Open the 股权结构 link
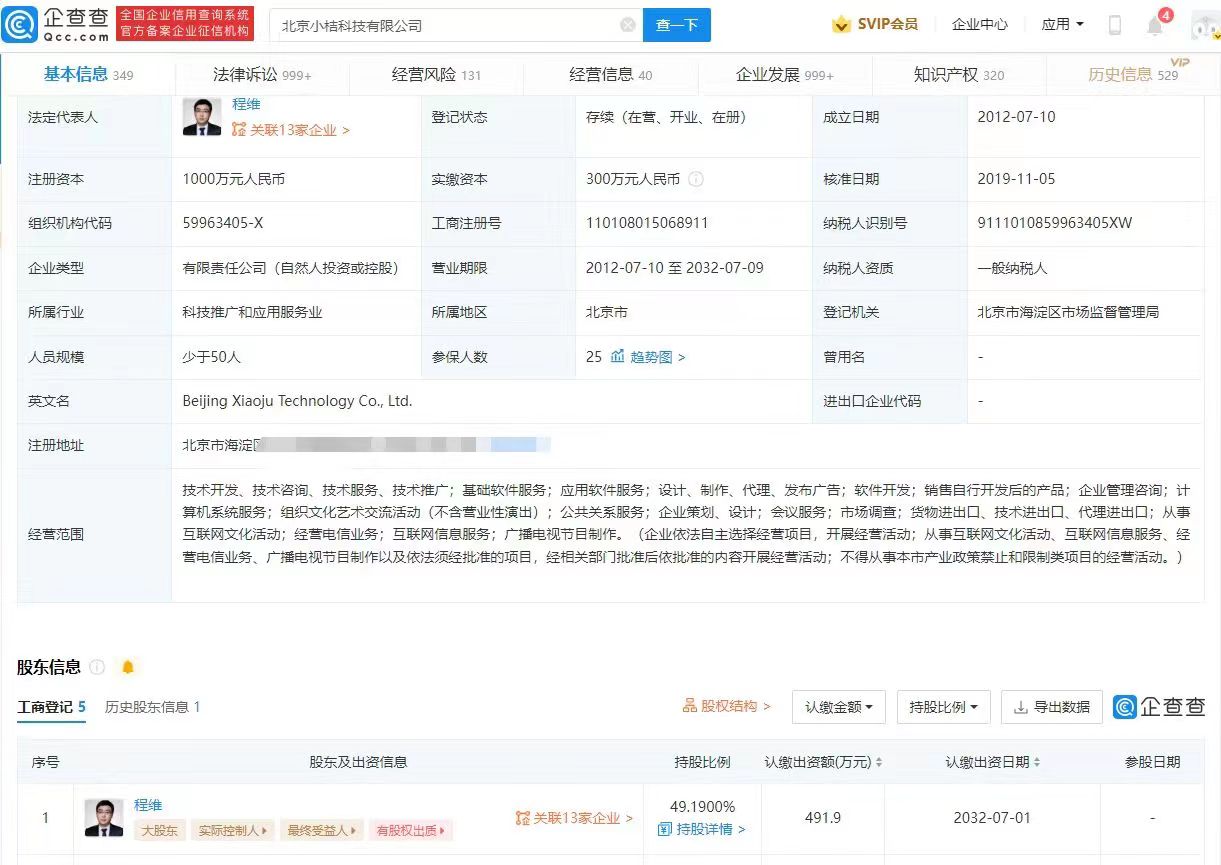The height and width of the screenshot is (865, 1221). tap(736, 706)
